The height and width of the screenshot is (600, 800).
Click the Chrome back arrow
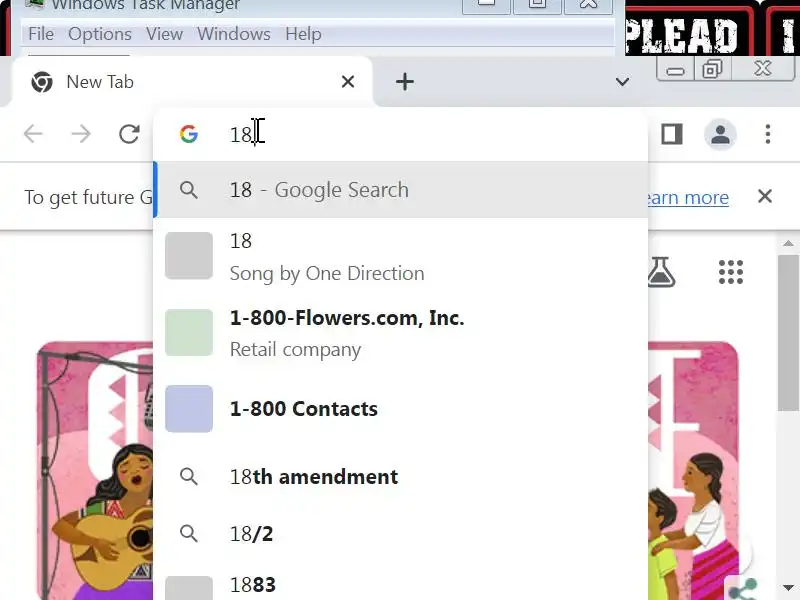click(33, 134)
